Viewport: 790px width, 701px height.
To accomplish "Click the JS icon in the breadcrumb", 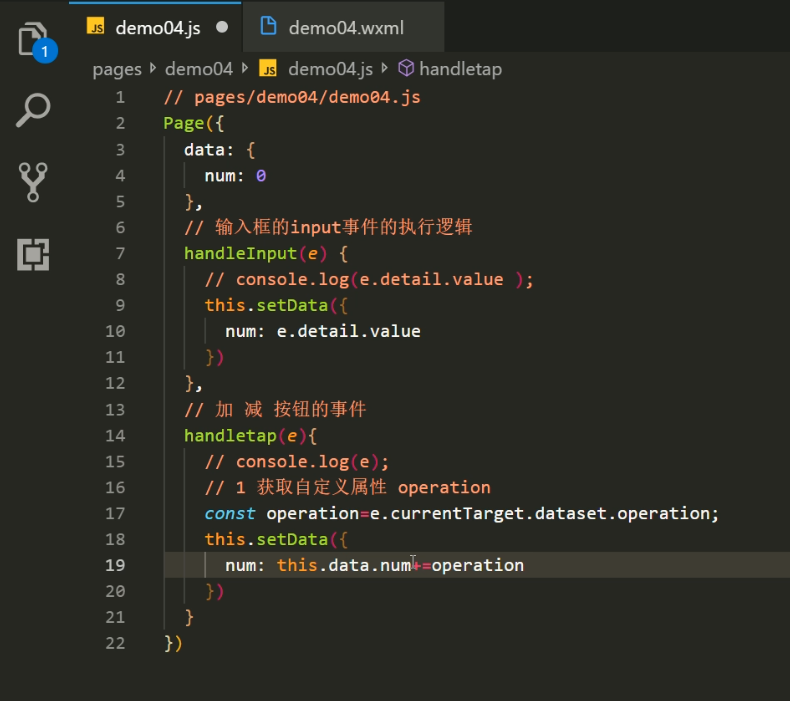I will (x=268, y=68).
